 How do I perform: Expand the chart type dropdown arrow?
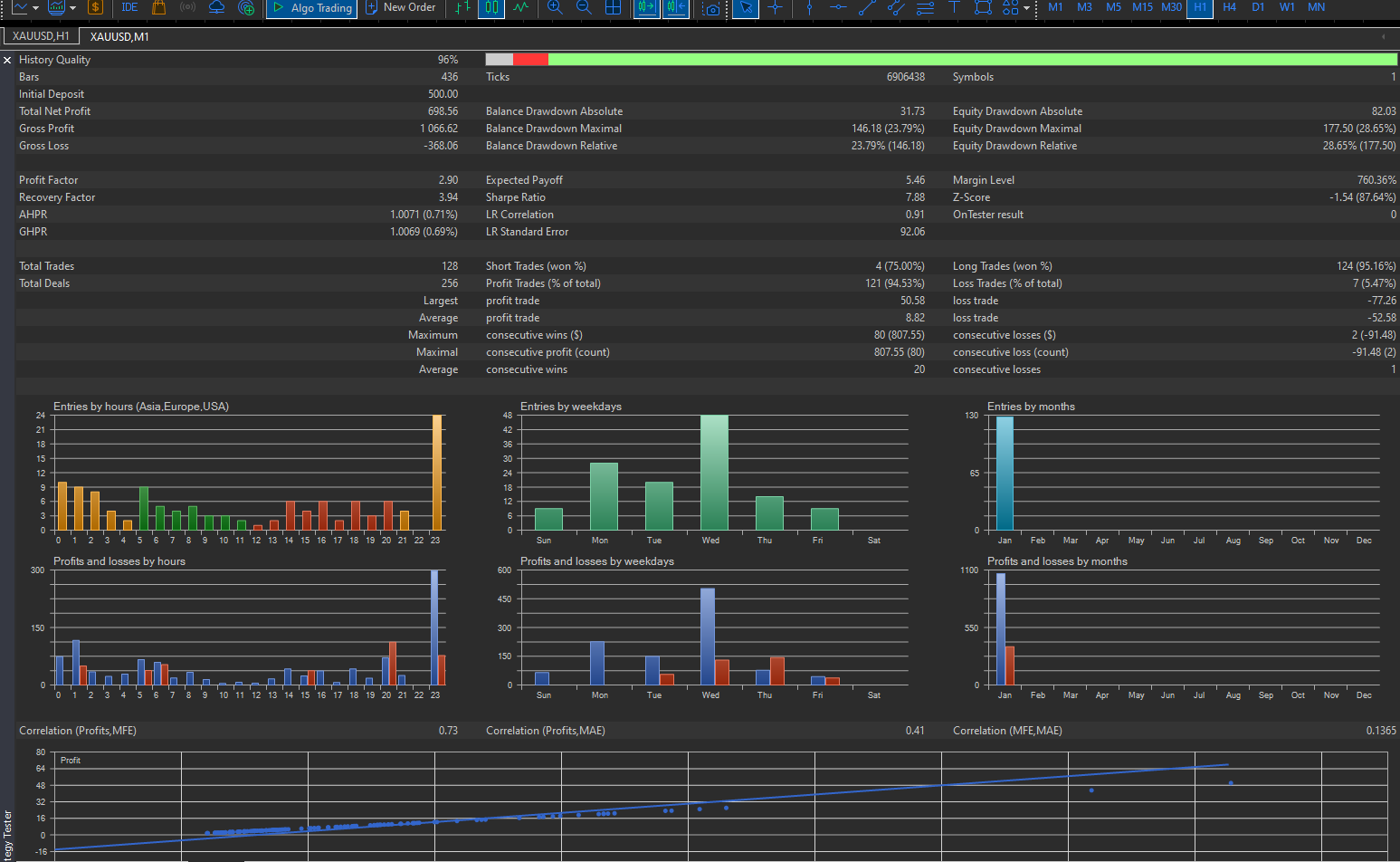coord(35,7)
